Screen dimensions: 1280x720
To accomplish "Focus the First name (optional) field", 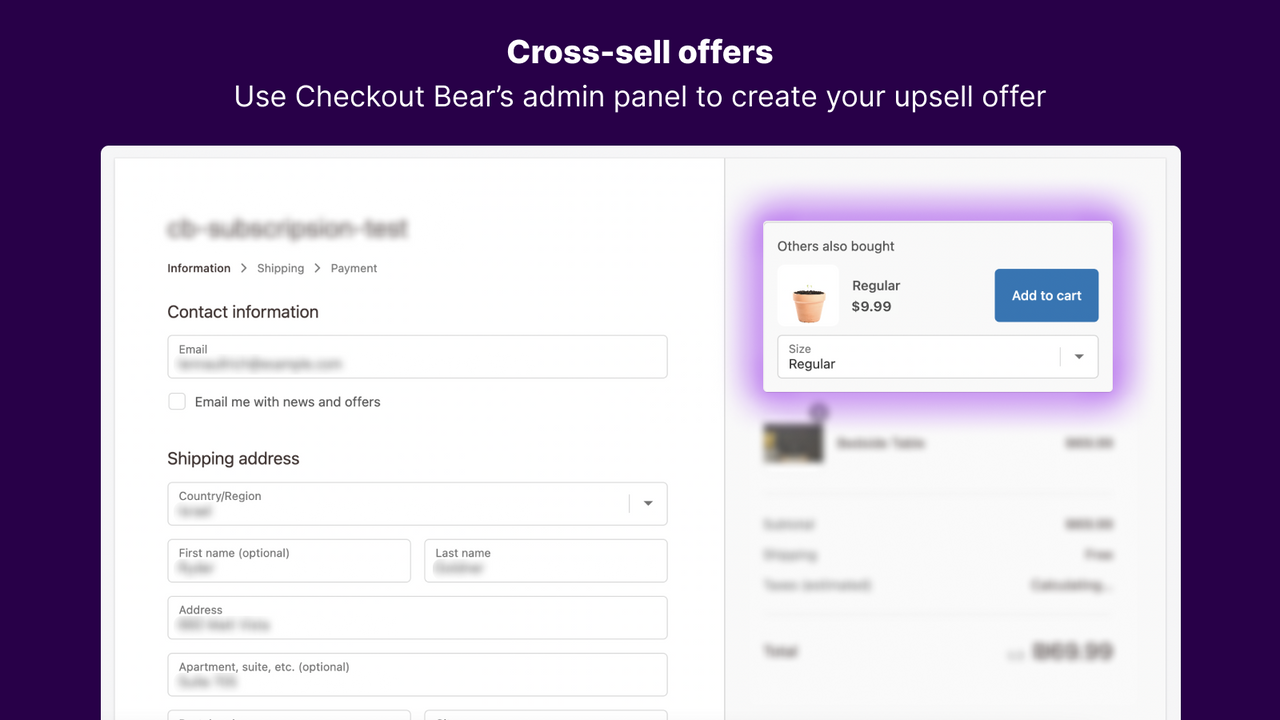I will 288,561.
